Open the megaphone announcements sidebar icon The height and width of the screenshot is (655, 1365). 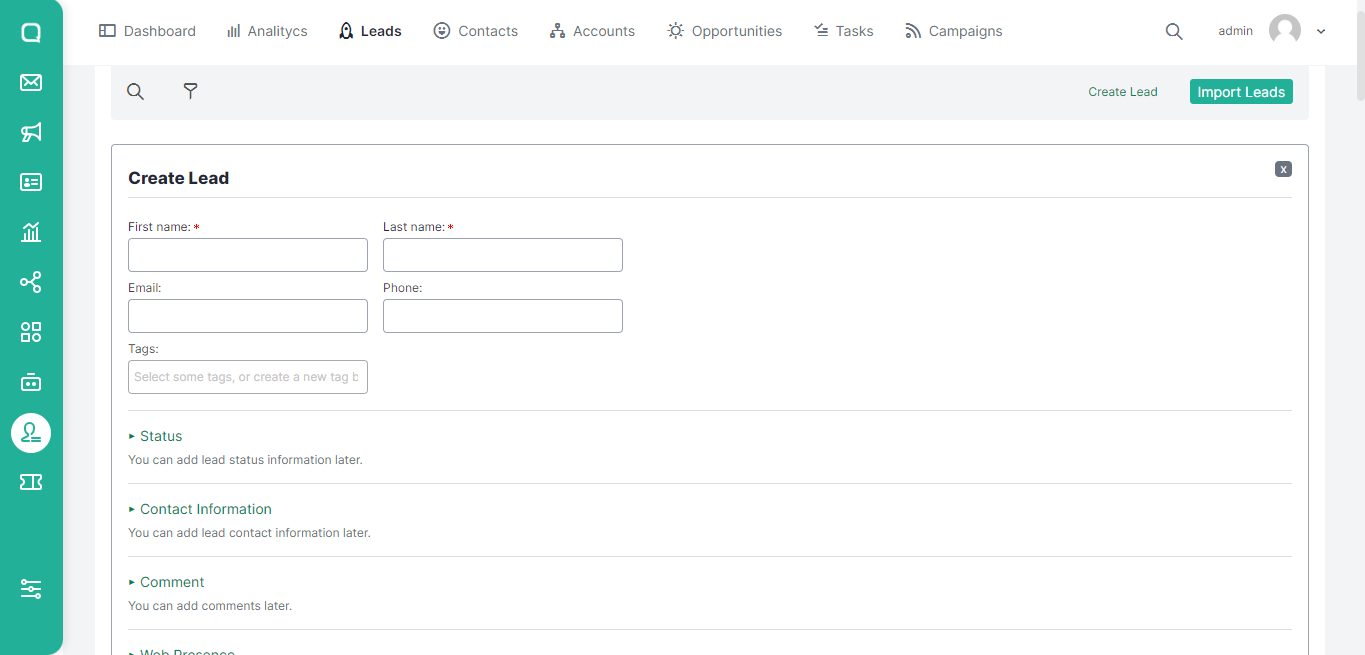[x=31, y=132]
